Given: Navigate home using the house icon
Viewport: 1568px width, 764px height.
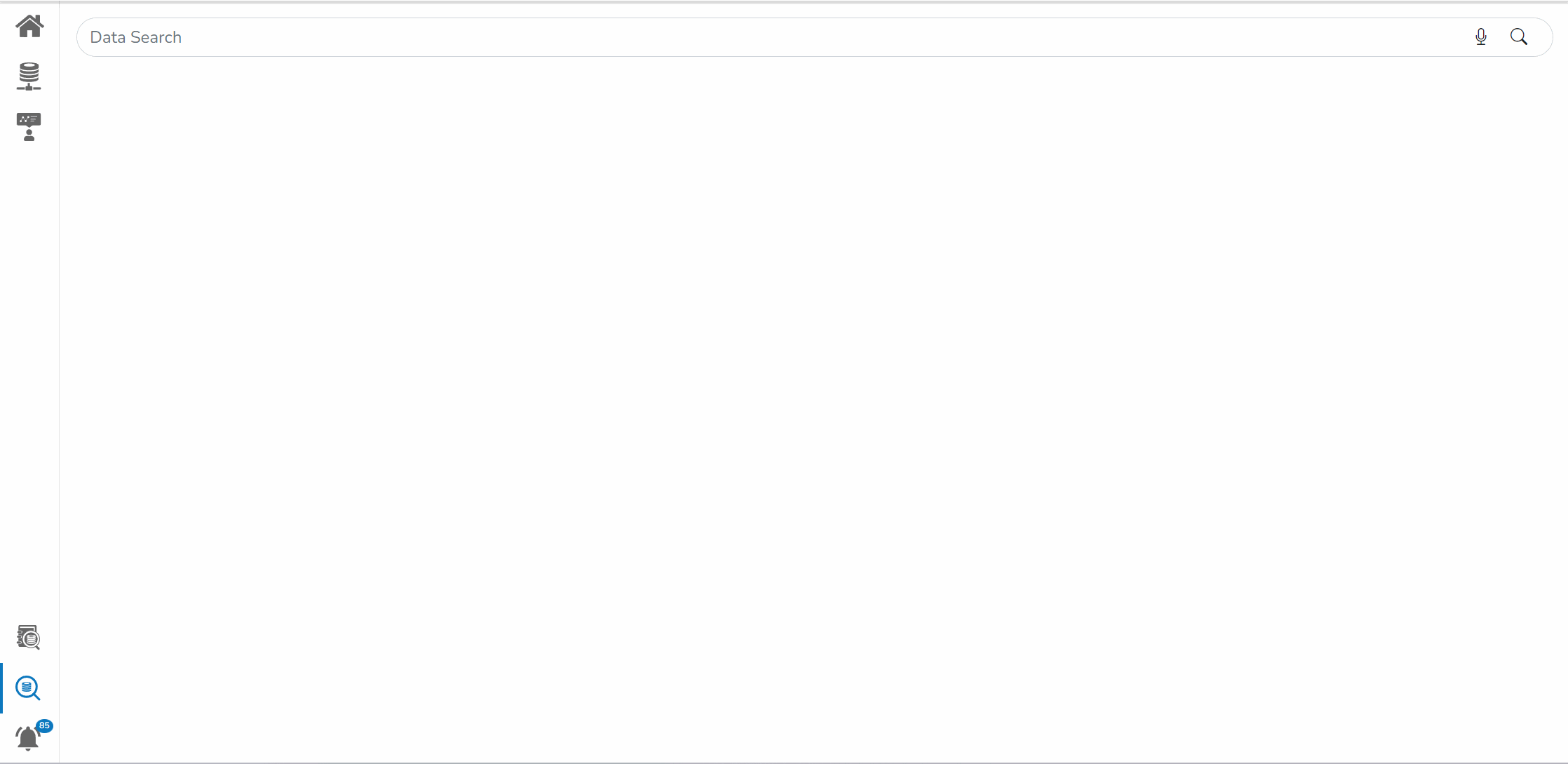Looking at the screenshot, I should 29,27.
